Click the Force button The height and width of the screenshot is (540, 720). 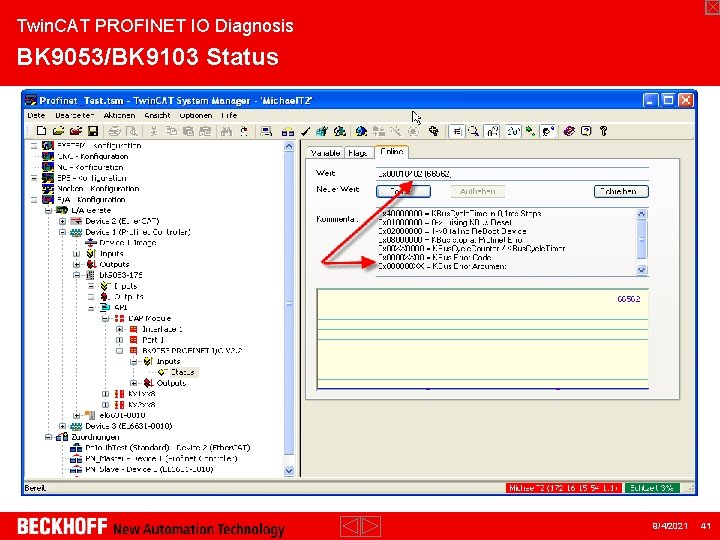click(x=403, y=191)
